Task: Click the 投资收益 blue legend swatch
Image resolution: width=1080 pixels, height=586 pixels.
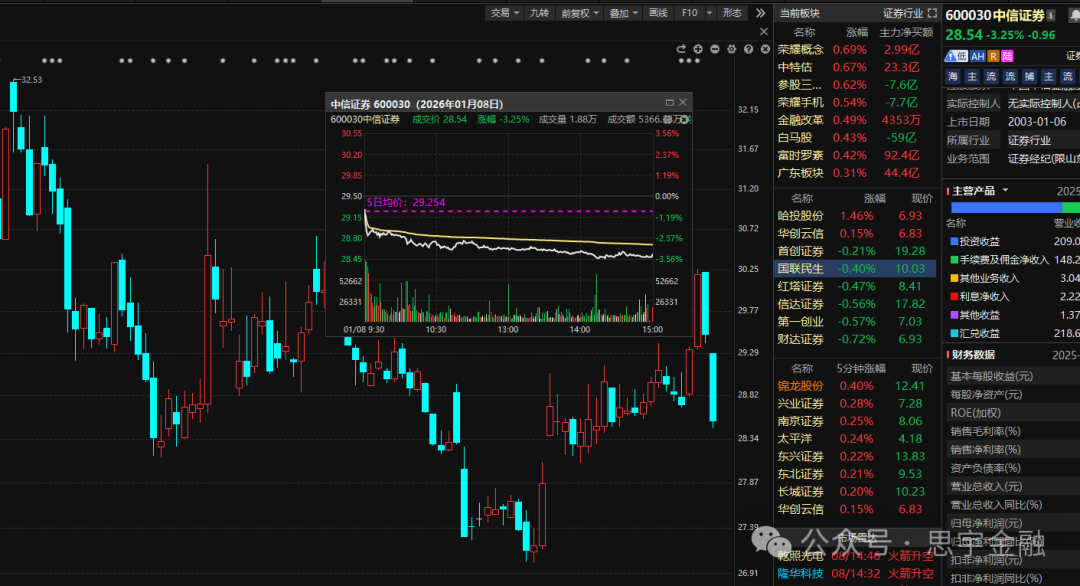Action: tap(952, 242)
